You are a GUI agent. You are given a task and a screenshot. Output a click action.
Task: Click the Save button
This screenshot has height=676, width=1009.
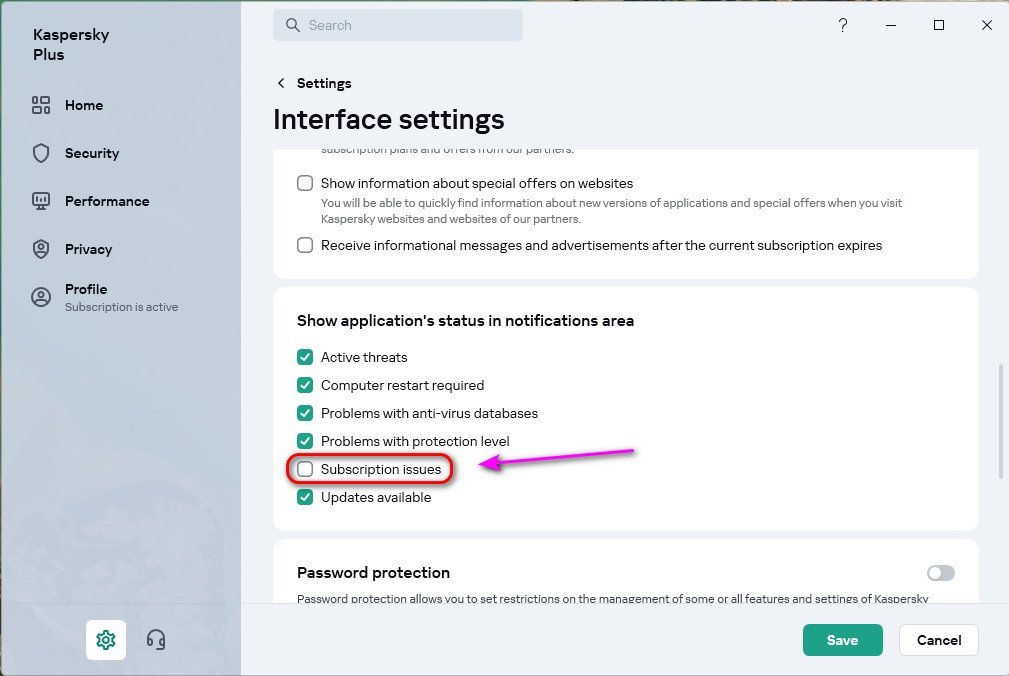point(842,640)
